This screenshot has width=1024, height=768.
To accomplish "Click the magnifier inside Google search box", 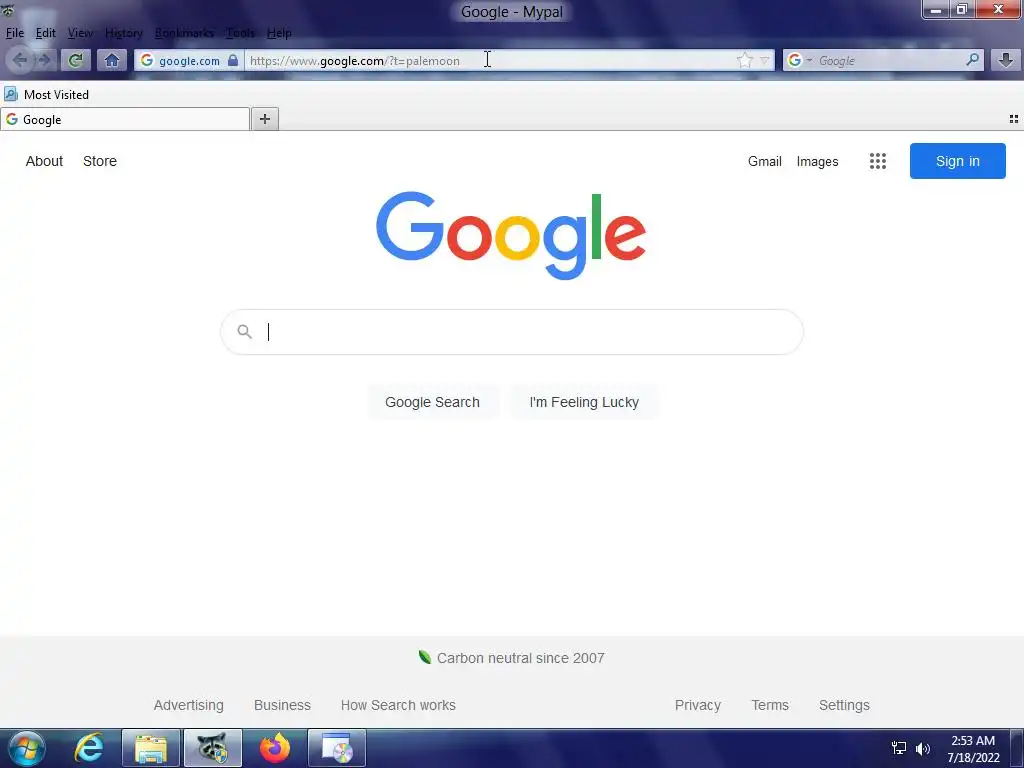I will [244, 332].
